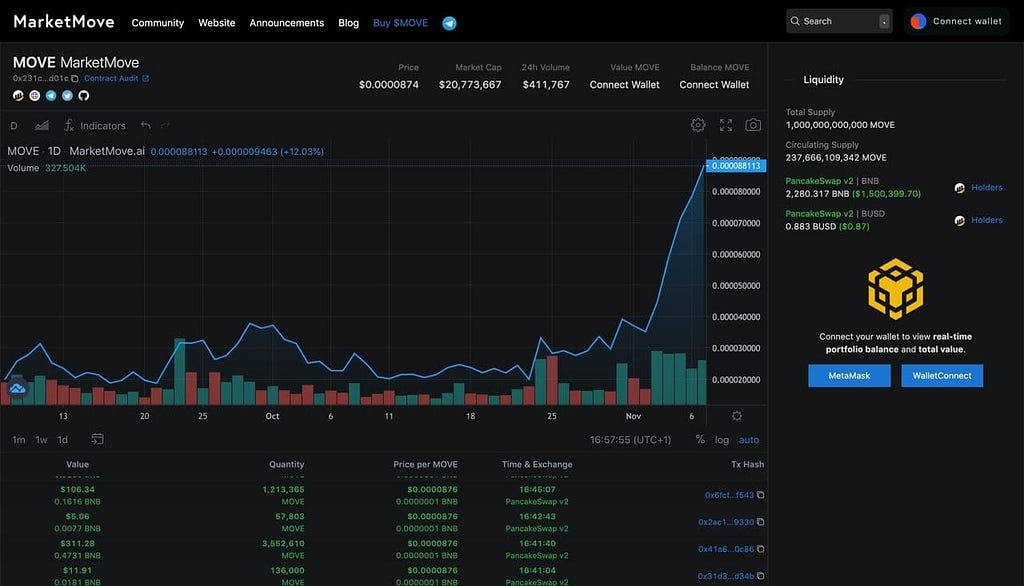
Task: Open the PancakeSwap v2 BUSD pair link
Action: tap(819, 214)
